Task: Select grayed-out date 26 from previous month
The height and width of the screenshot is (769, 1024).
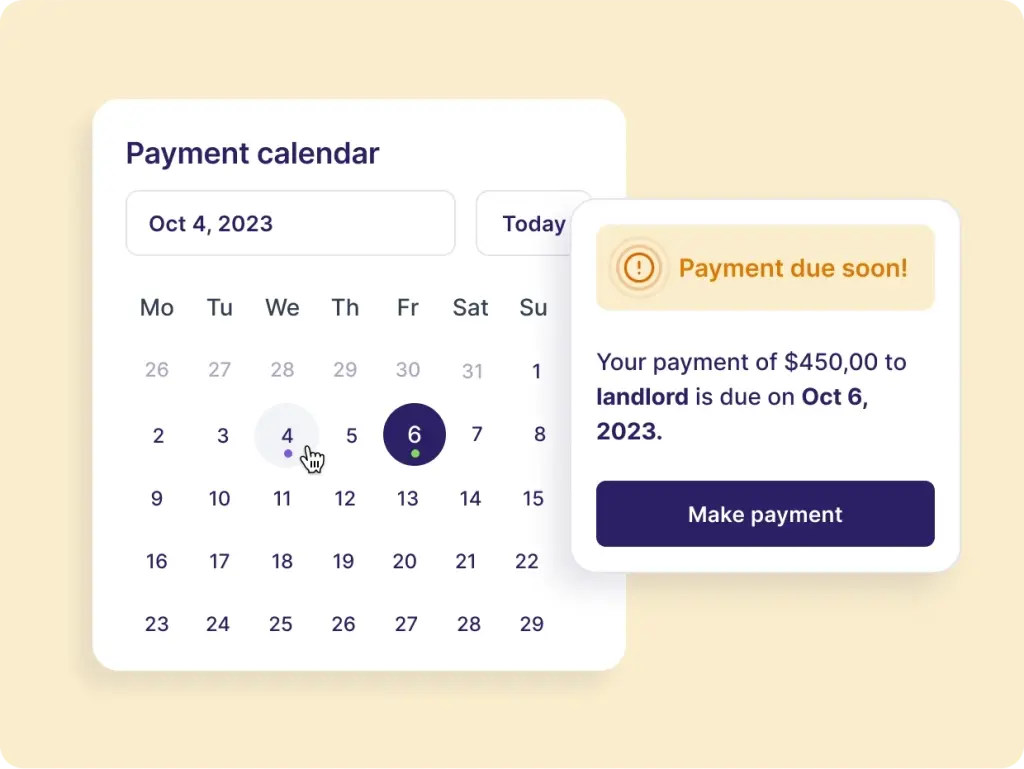Action: 157,369
